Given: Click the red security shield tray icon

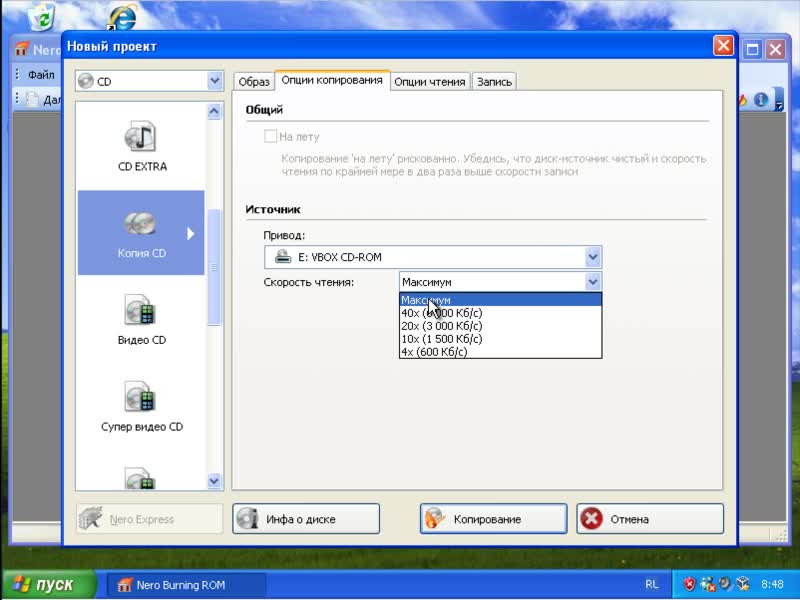Looking at the screenshot, I should click(x=690, y=584).
